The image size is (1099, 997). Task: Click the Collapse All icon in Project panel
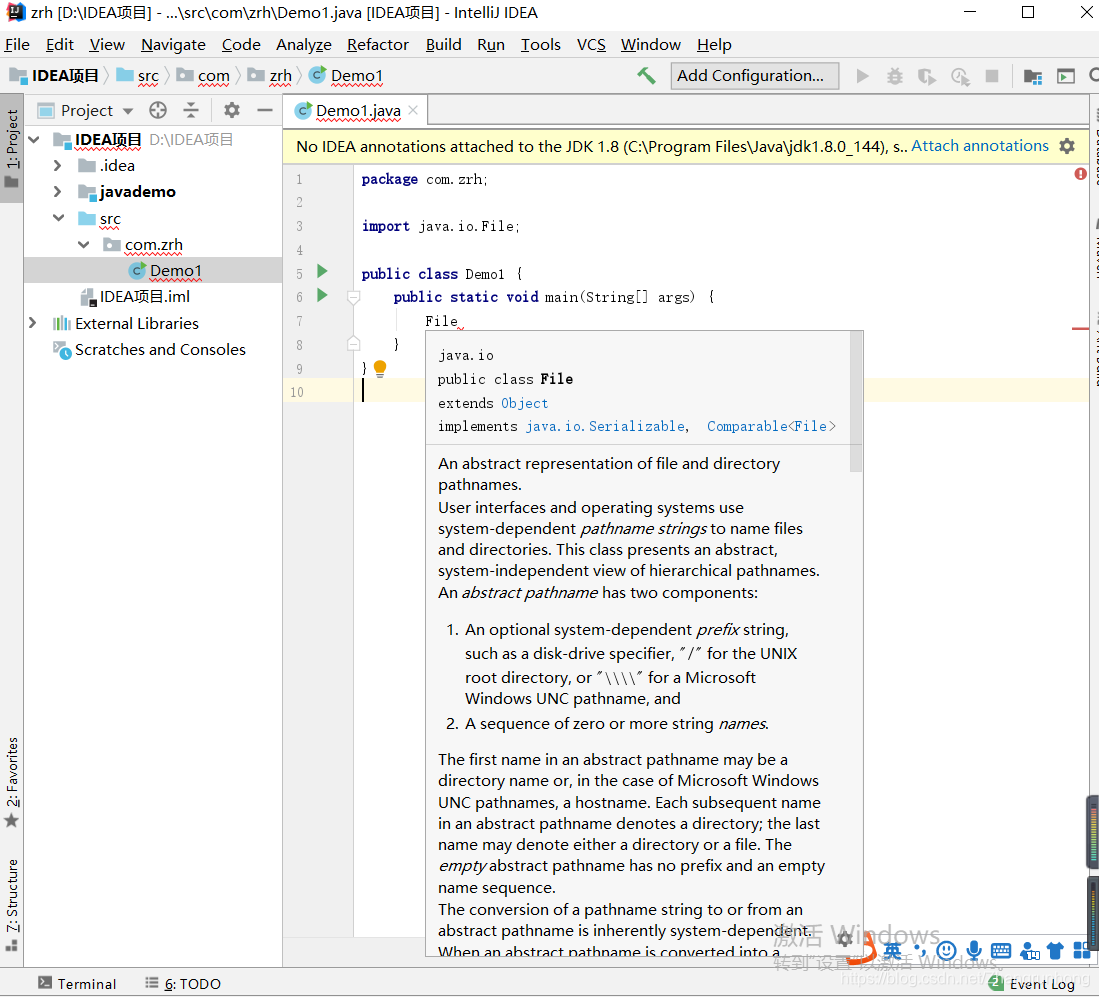point(191,110)
